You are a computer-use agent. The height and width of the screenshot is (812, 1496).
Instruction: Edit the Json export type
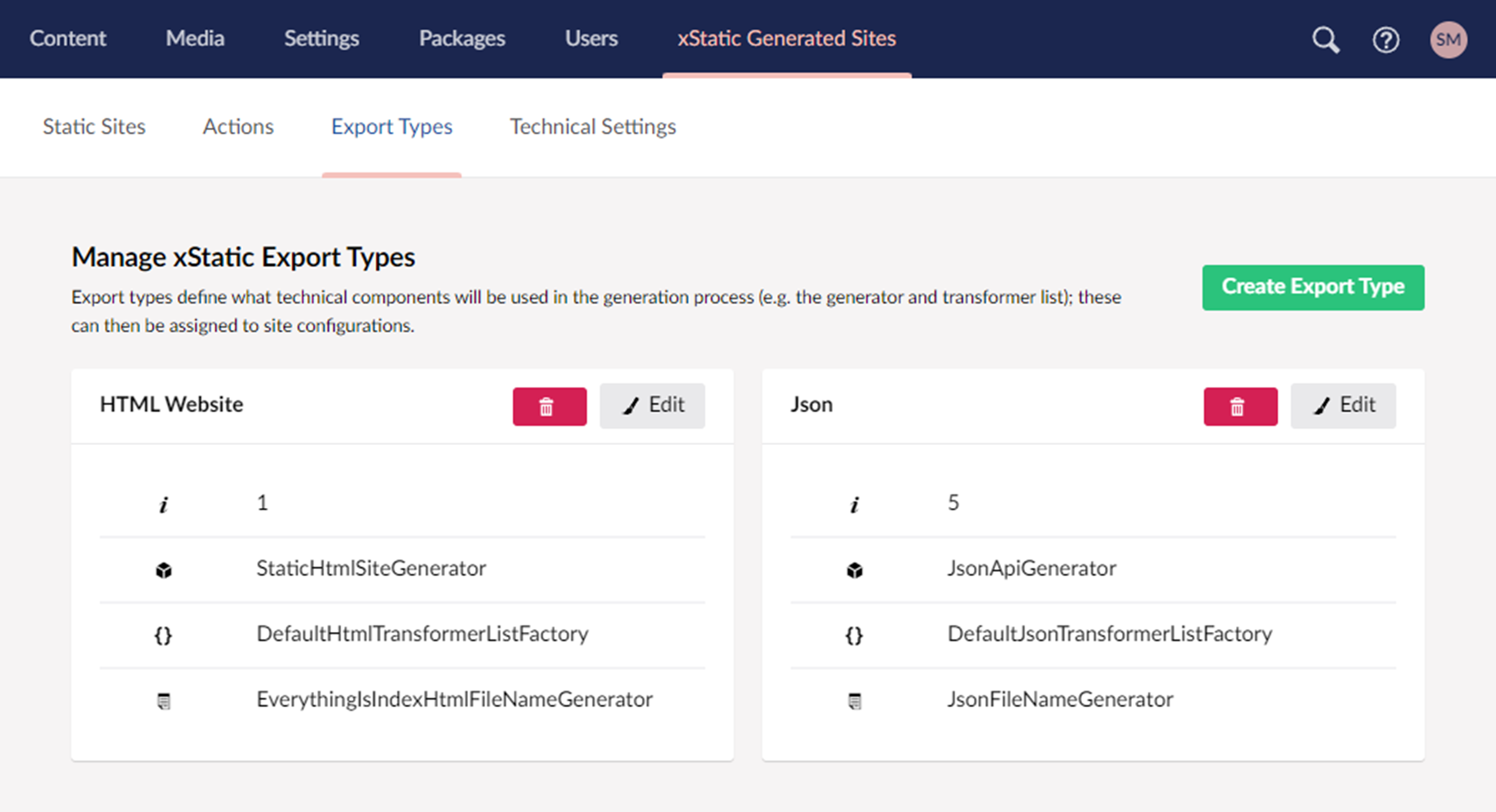coord(1343,406)
